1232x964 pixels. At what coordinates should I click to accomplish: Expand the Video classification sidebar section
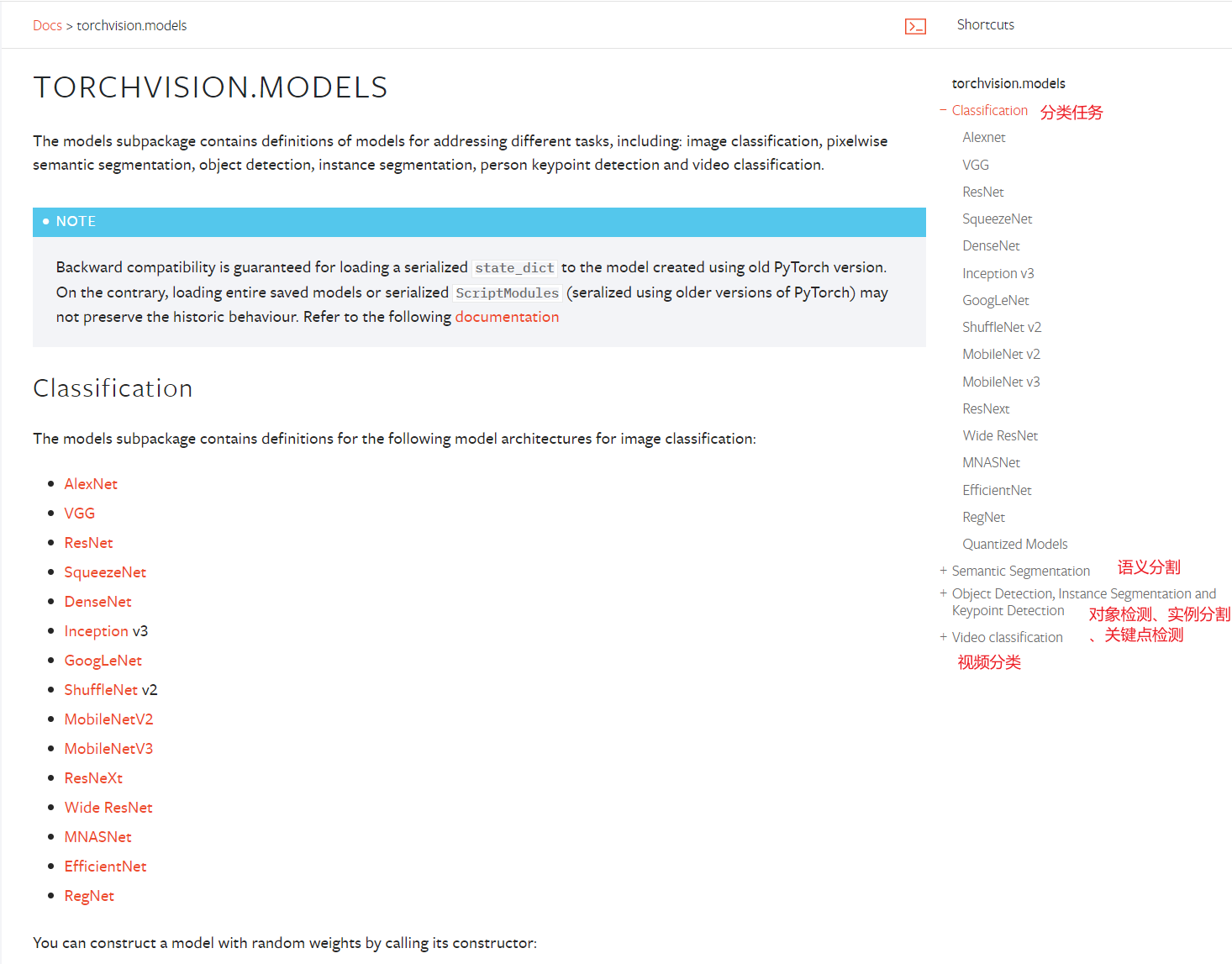tap(943, 637)
